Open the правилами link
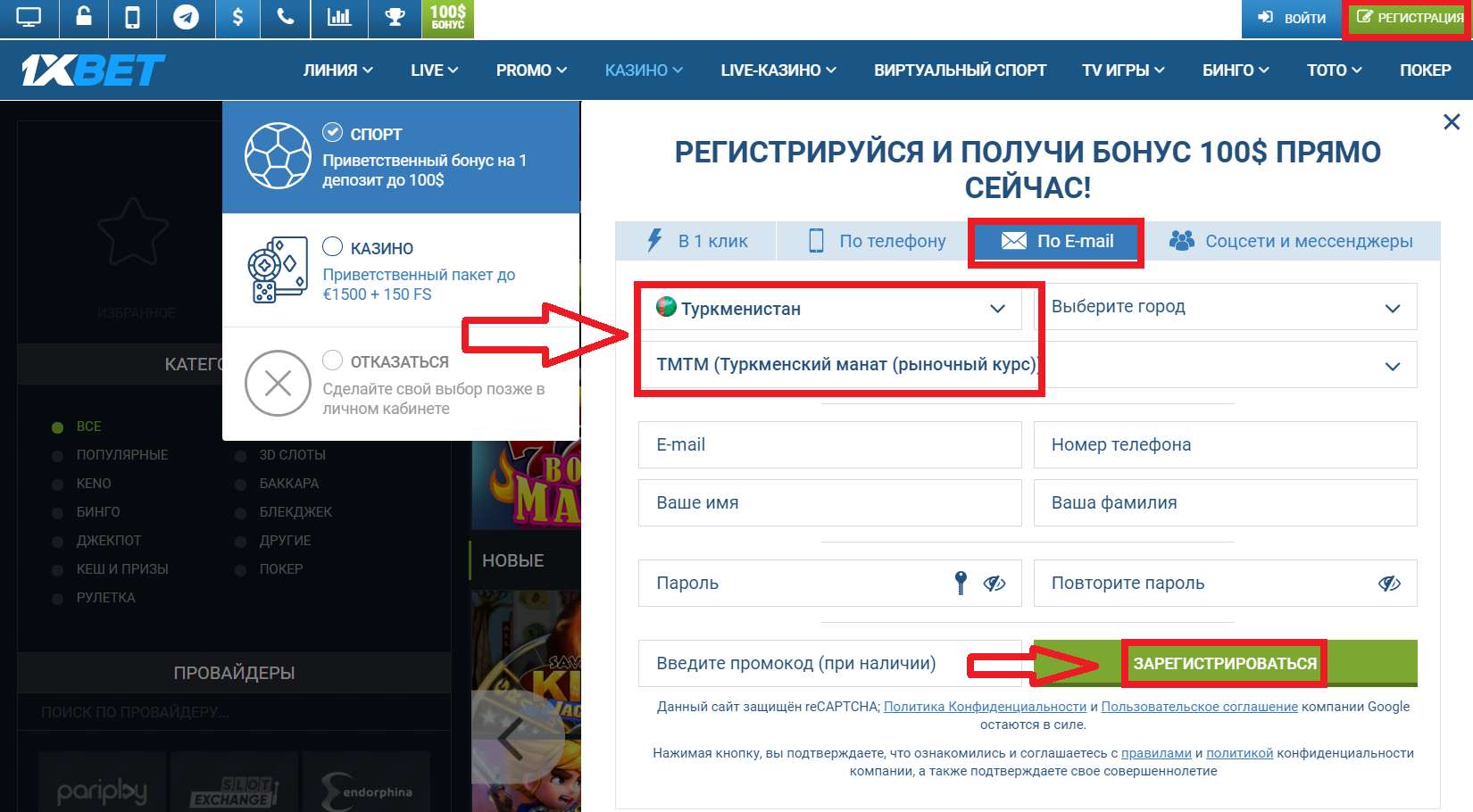The image size is (1473, 812). click(x=1156, y=753)
